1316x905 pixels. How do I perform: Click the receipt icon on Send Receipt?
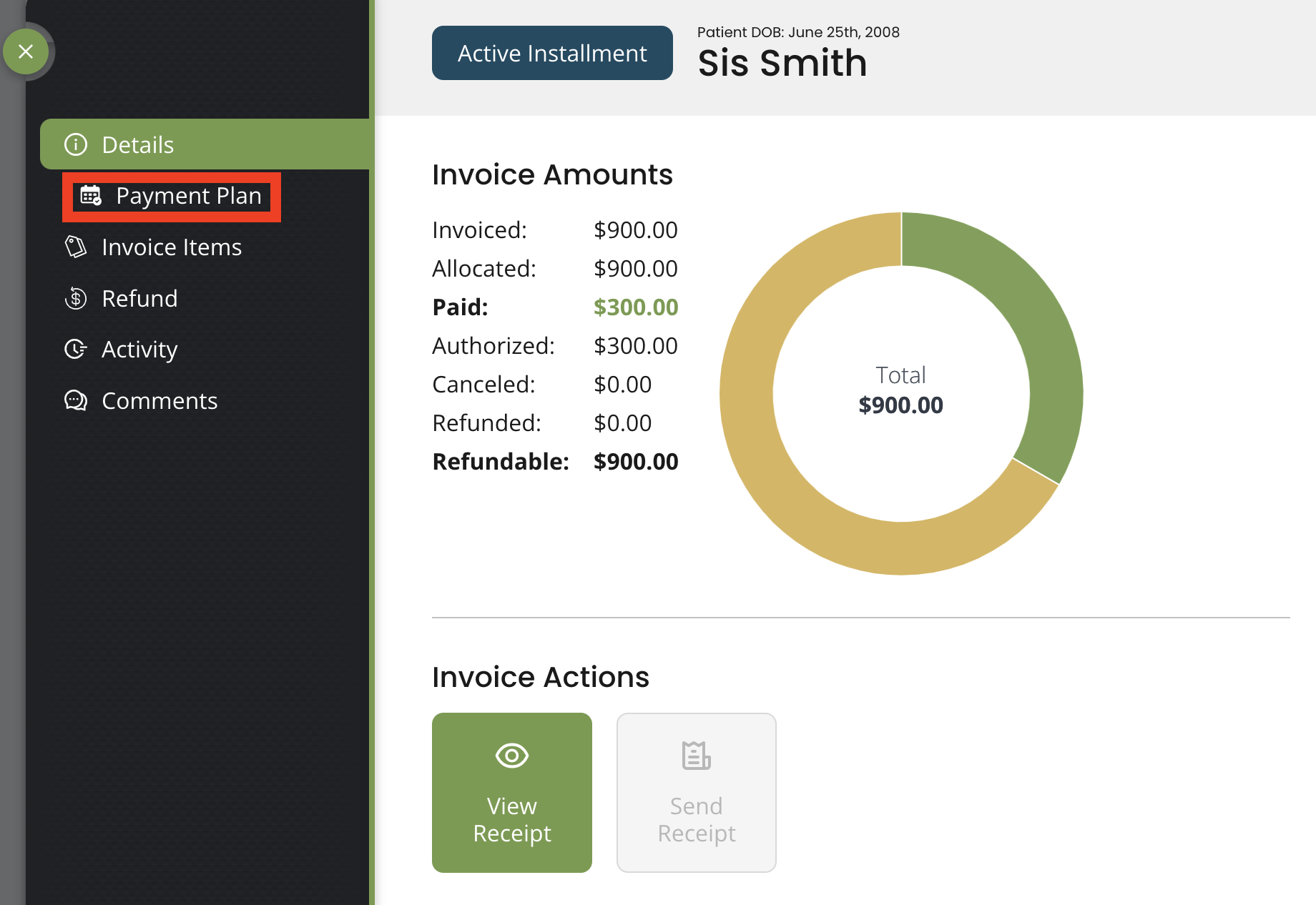pyautogui.click(x=697, y=756)
